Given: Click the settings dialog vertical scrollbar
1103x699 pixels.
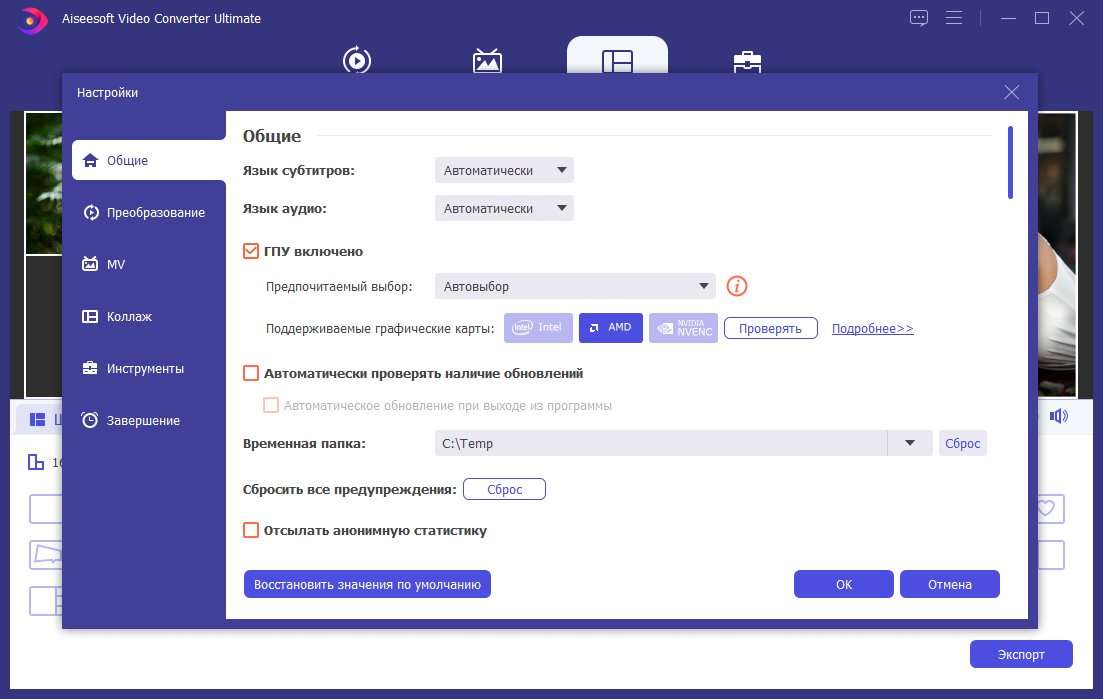Looking at the screenshot, I should [x=1011, y=163].
